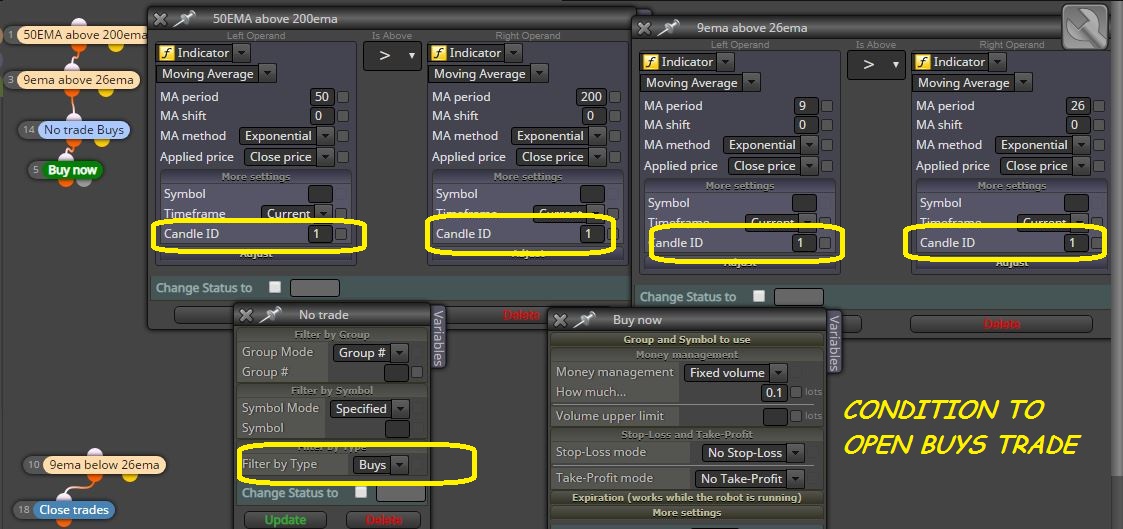This screenshot has width=1123, height=529.
Task: Click the wrench tool icon at top right
Action: tap(1084, 29)
